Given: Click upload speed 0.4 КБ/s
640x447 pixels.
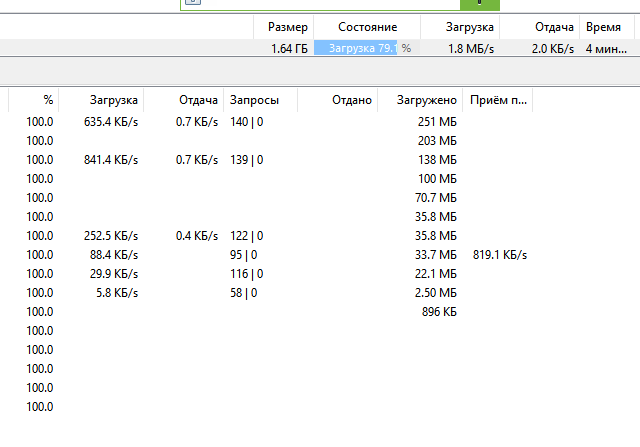Looking at the screenshot, I should click(197, 236).
